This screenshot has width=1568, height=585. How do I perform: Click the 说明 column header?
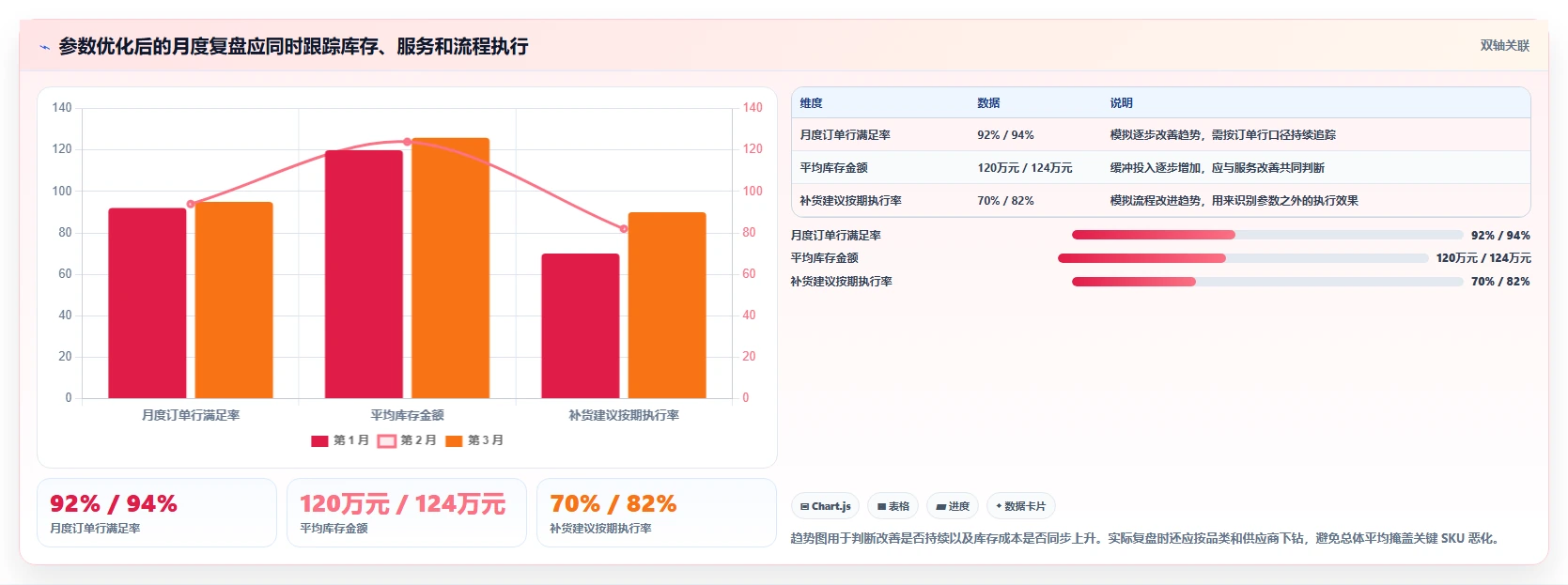(1122, 103)
